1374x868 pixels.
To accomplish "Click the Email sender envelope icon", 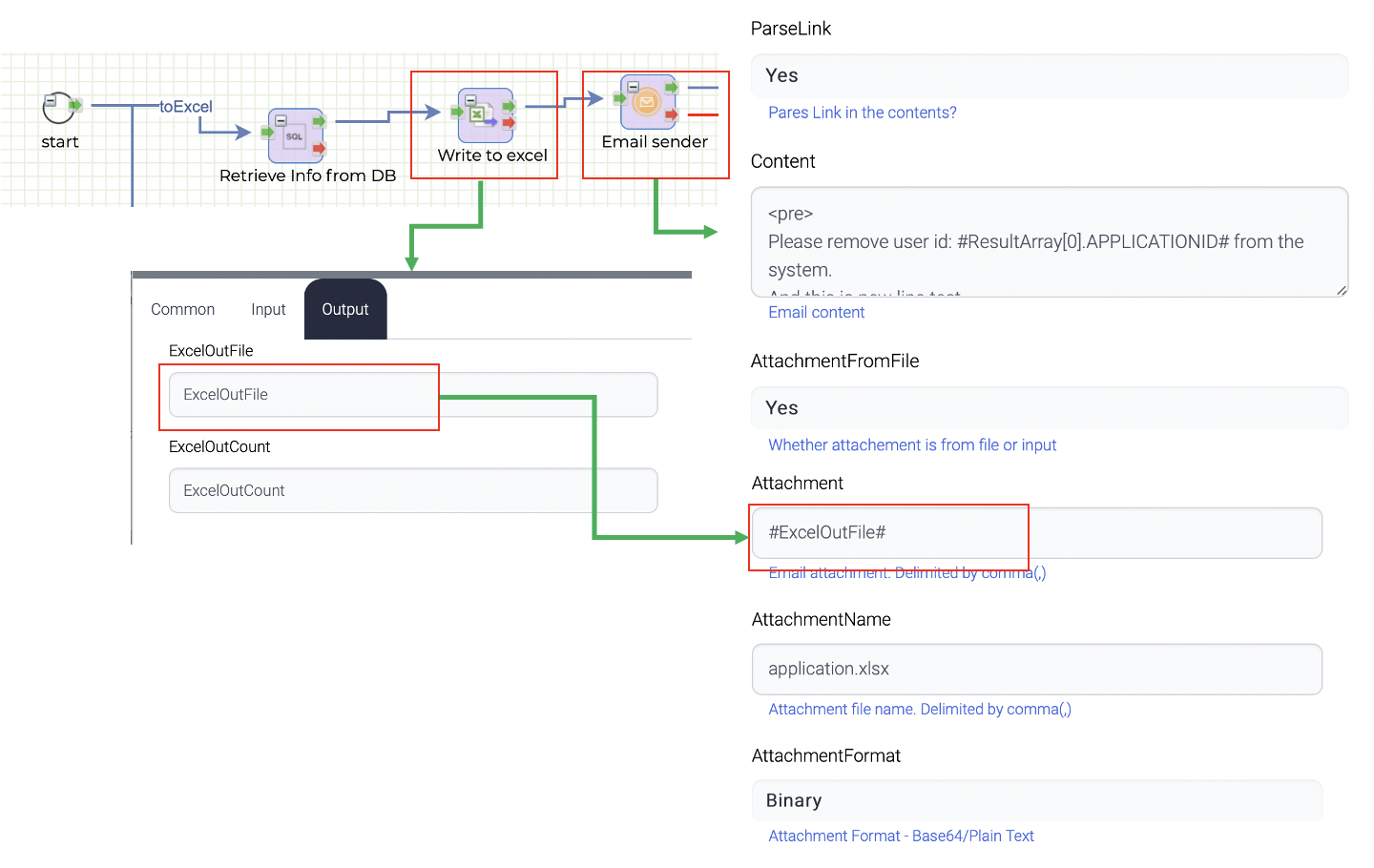I will tap(647, 102).
